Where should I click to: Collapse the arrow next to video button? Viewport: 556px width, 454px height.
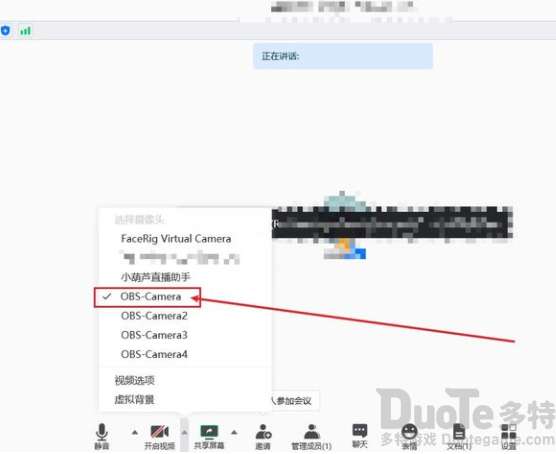click(x=184, y=432)
